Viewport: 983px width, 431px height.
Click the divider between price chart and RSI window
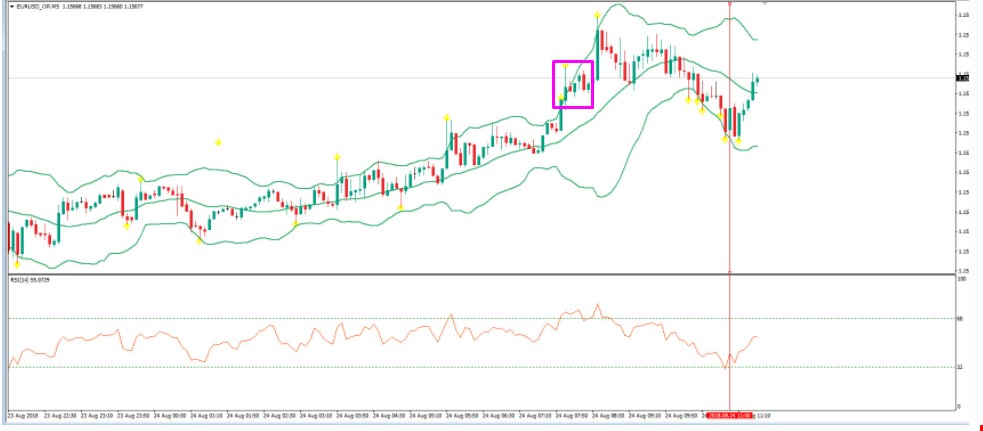click(x=480, y=274)
